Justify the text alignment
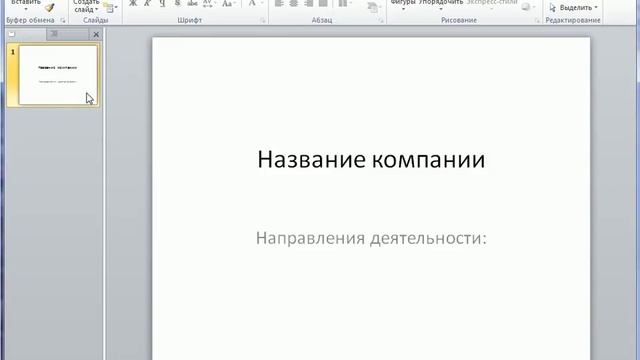This screenshot has width=640, height=360. point(323,4)
